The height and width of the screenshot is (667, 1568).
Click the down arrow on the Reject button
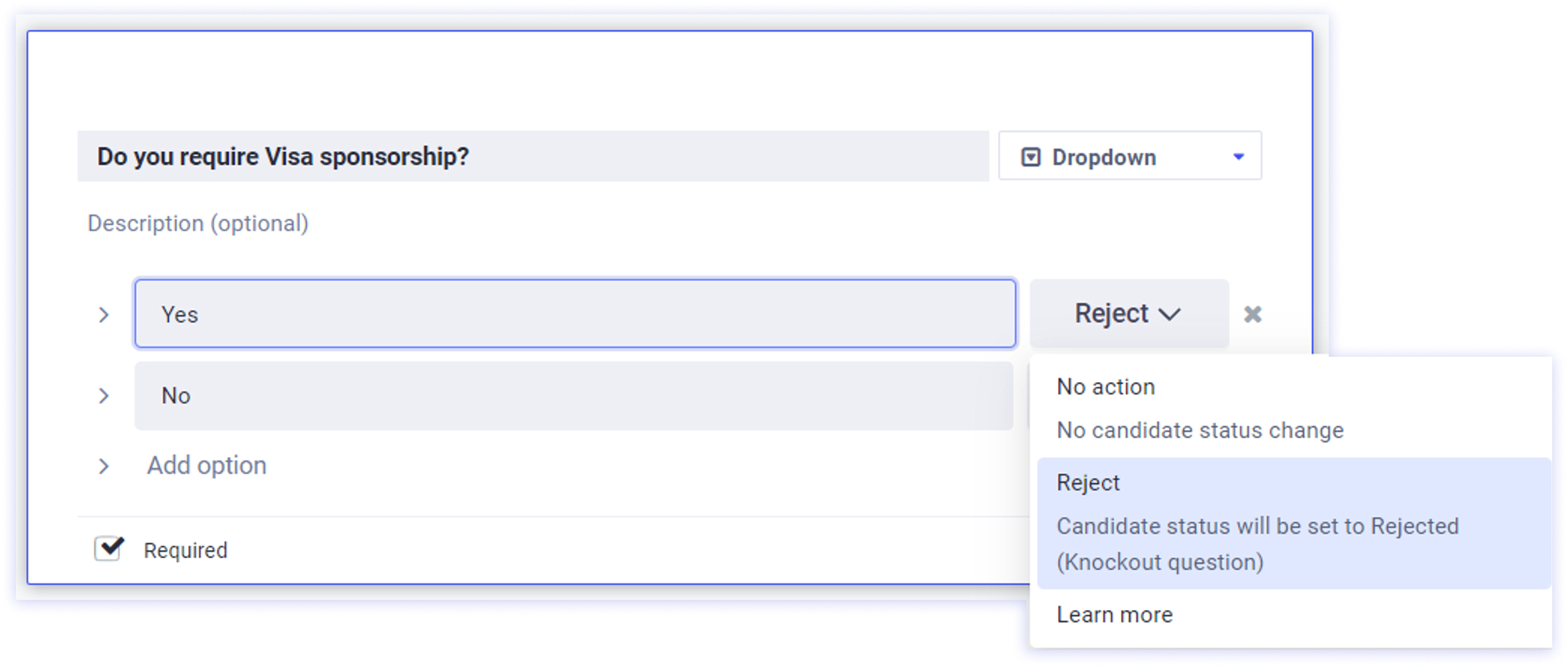point(1169,314)
